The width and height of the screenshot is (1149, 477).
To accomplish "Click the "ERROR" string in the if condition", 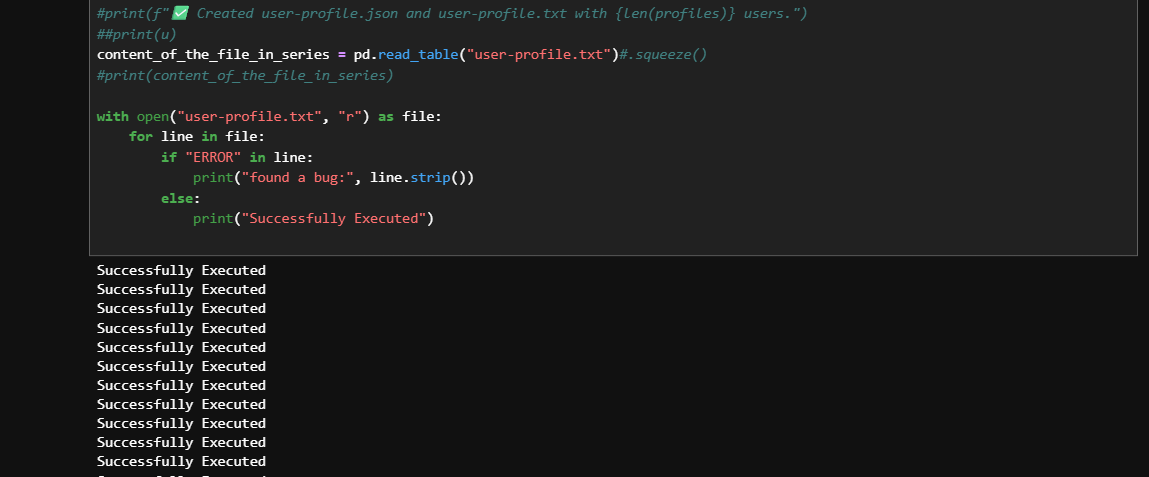I will (213, 158).
